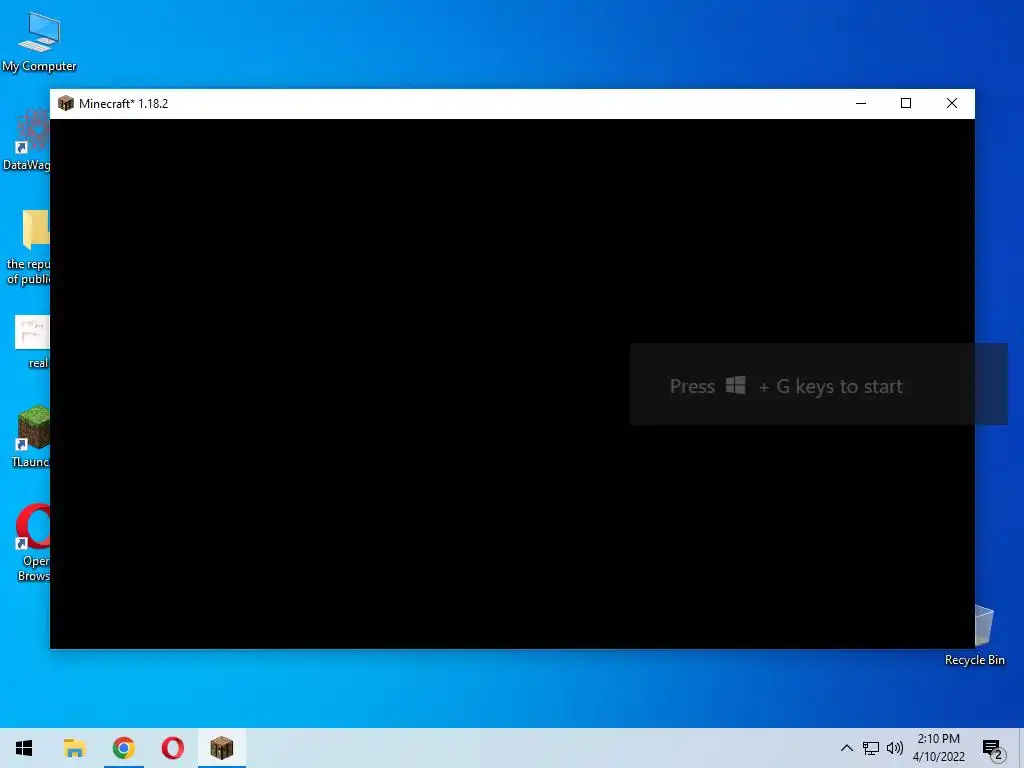Show hidden system tray icons
Image resolution: width=1024 pixels, height=768 pixels.
pyautogui.click(x=846, y=748)
